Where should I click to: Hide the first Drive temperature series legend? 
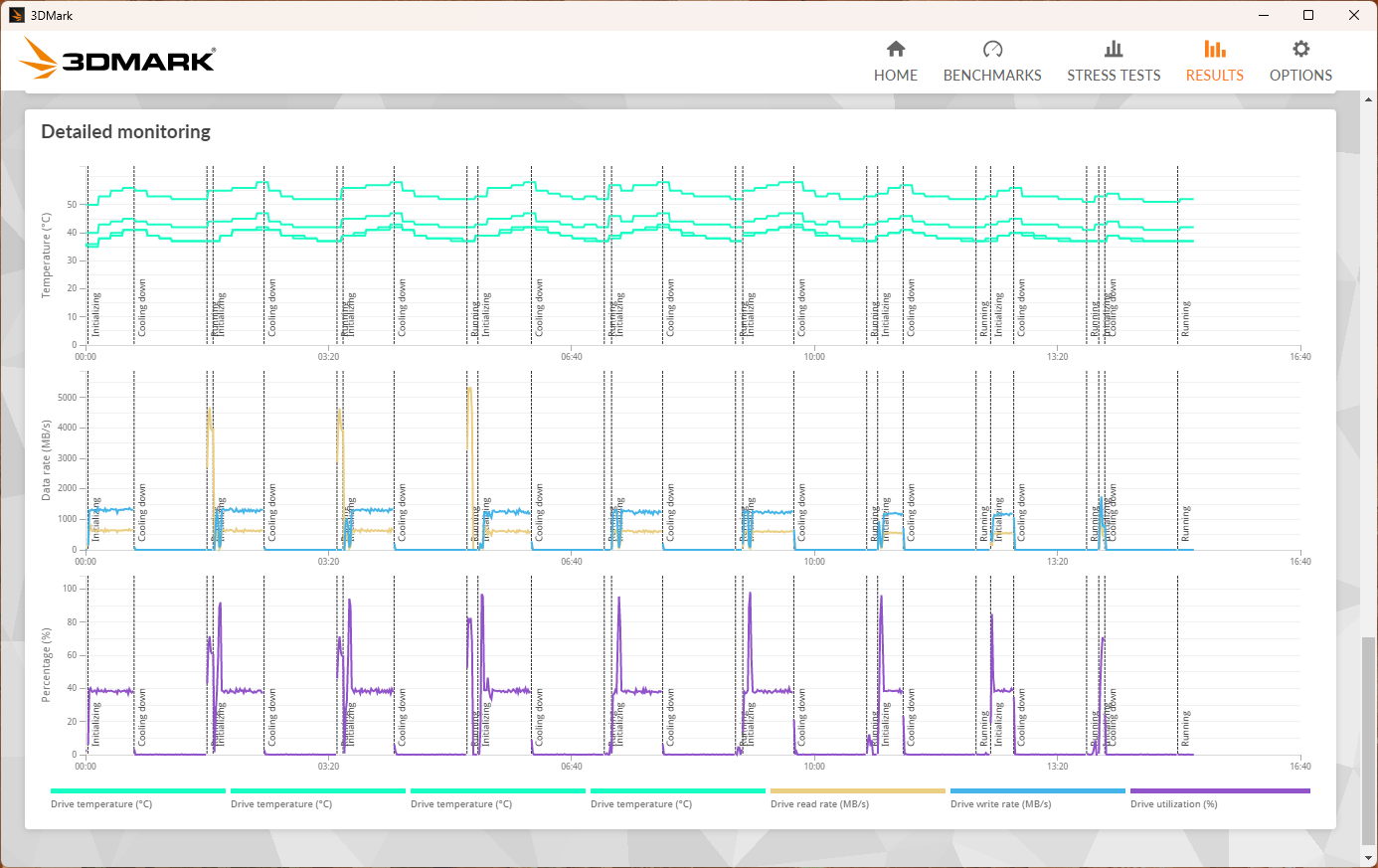(x=101, y=804)
